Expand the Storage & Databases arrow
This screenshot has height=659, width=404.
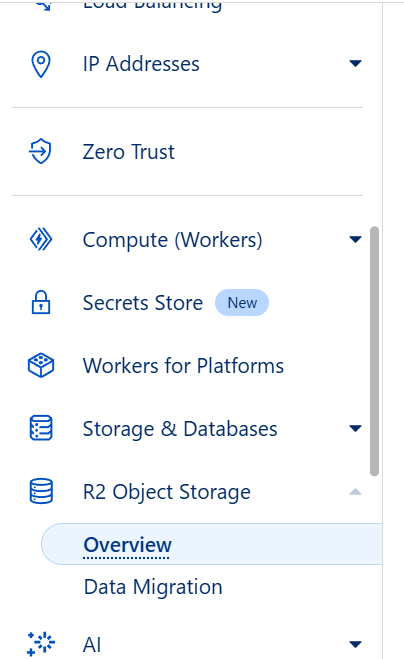tap(355, 428)
